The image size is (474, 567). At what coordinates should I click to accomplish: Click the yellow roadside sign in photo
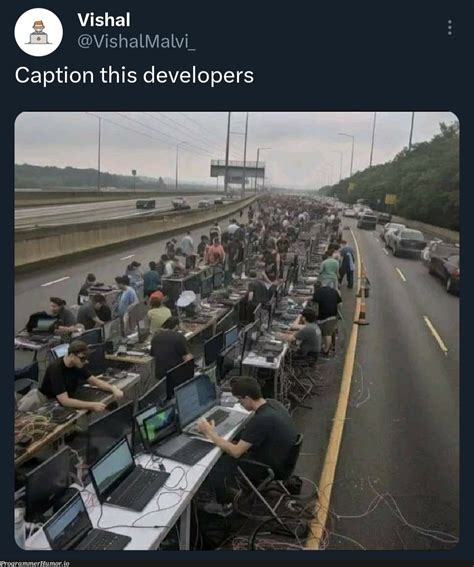point(390,199)
